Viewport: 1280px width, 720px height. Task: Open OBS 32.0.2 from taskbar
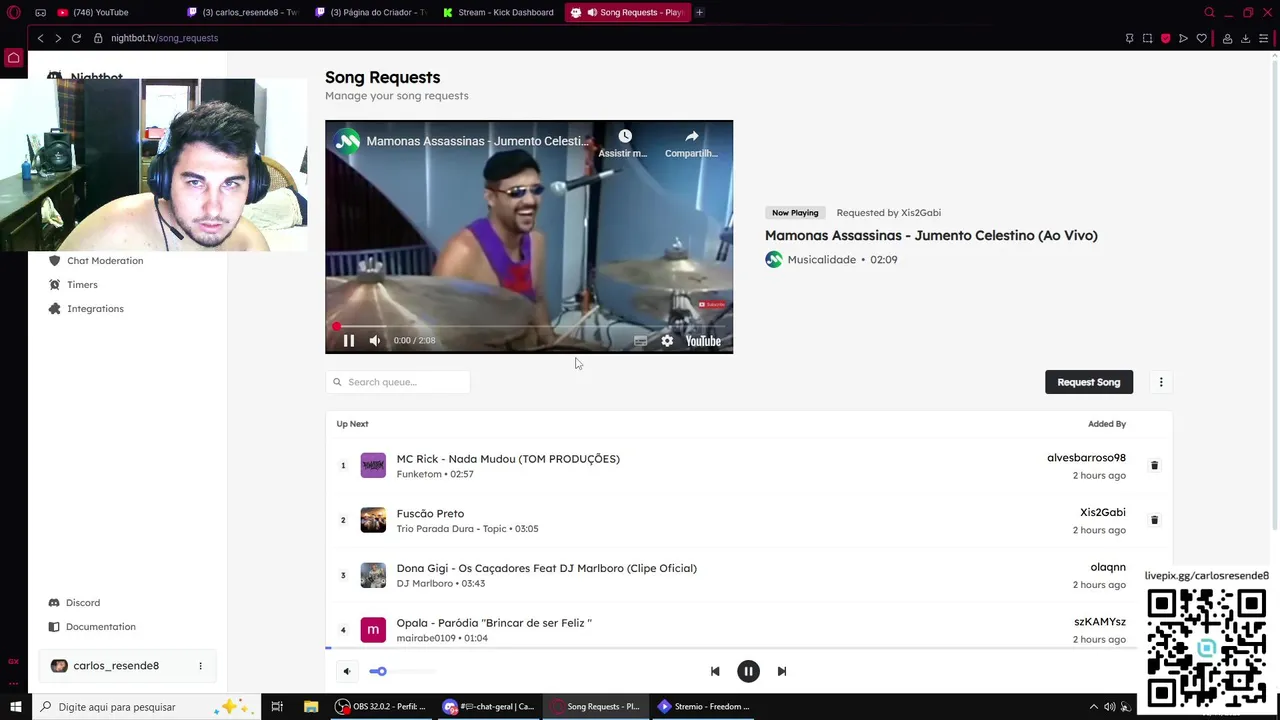click(x=380, y=707)
